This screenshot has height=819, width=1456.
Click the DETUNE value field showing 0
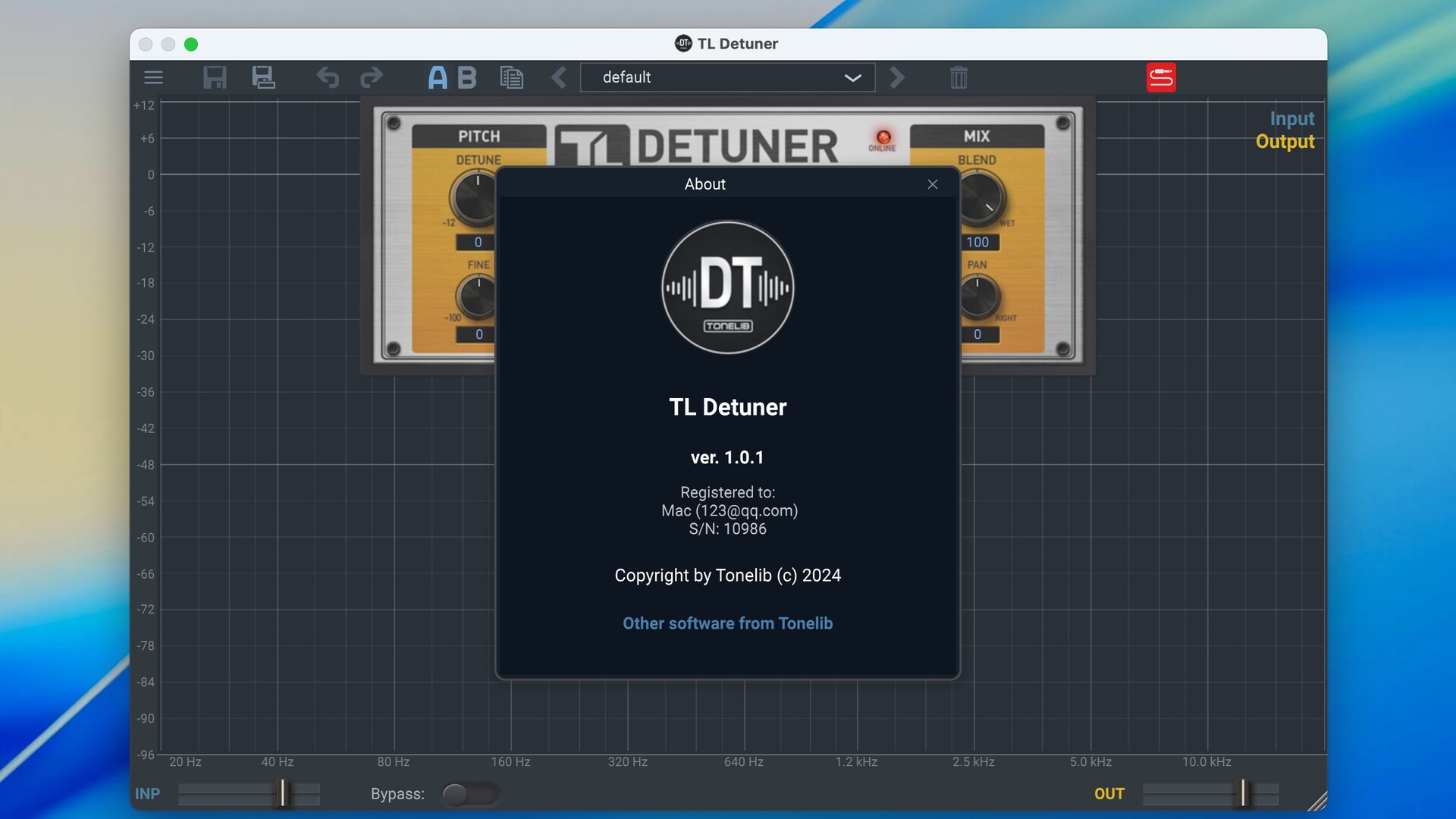[x=475, y=243]
